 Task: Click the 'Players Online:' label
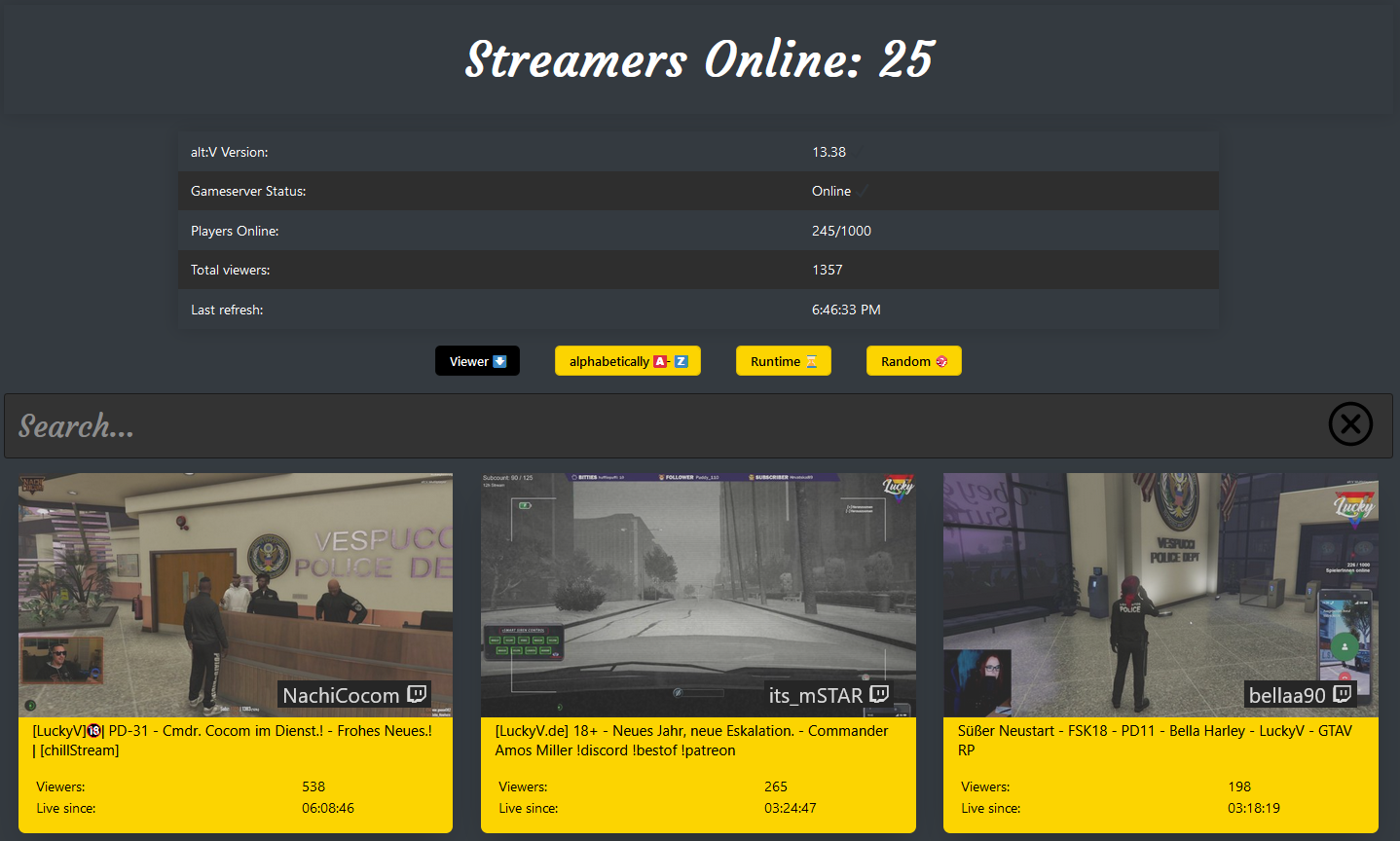pyautogui.click(x=235, y=231)
